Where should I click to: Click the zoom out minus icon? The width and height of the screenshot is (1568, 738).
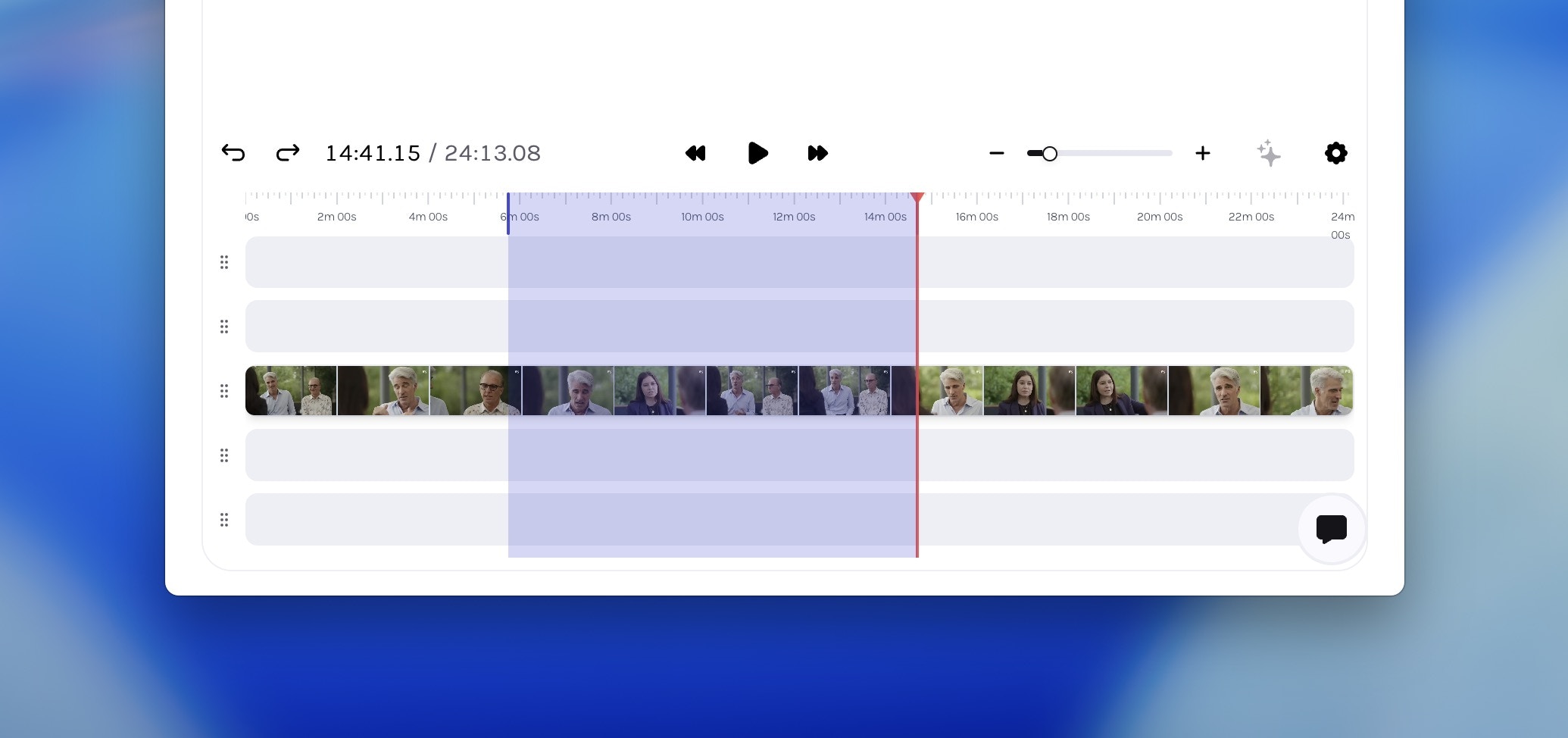[997, 153]
